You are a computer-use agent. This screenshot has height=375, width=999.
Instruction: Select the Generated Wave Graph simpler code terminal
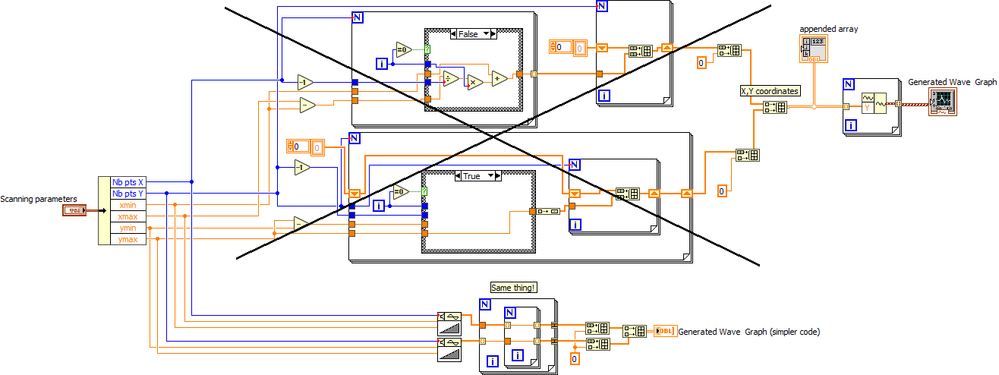click(665, 330)
